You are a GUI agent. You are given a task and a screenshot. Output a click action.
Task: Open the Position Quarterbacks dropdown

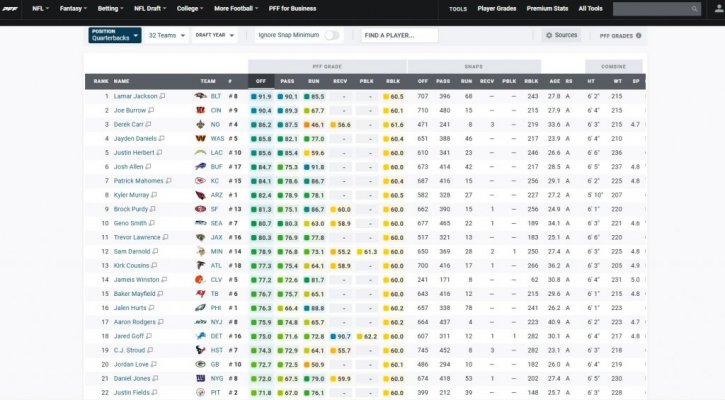[x=115, y=35]
